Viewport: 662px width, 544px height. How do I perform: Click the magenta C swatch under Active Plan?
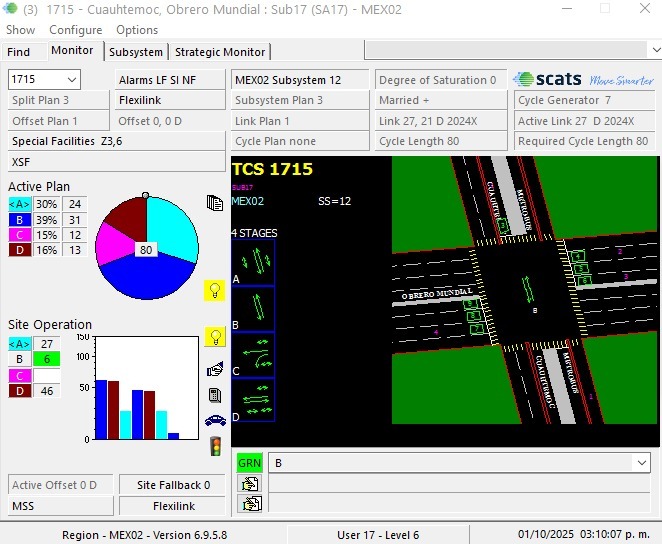coord(19,235)
